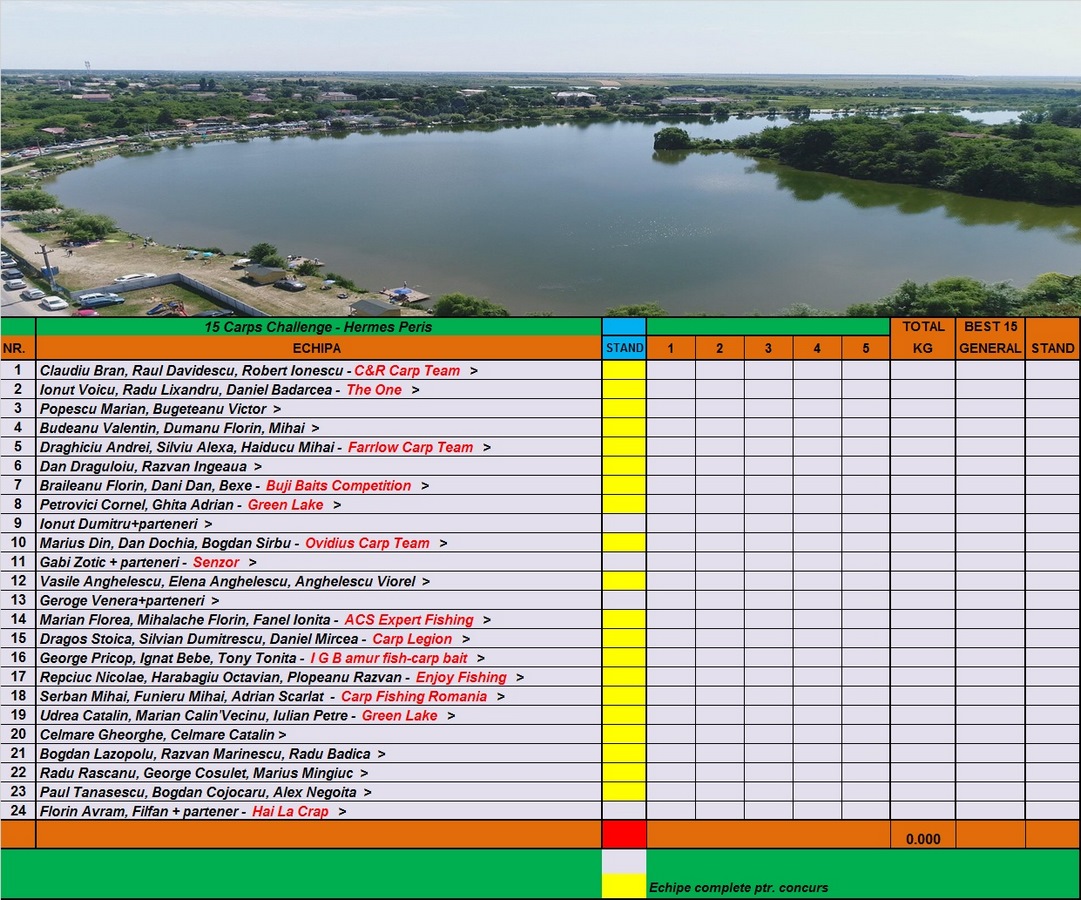Select the BEST 15 GENERAL header
This screenshot has width=1081, height=900.
pos(989,338)
